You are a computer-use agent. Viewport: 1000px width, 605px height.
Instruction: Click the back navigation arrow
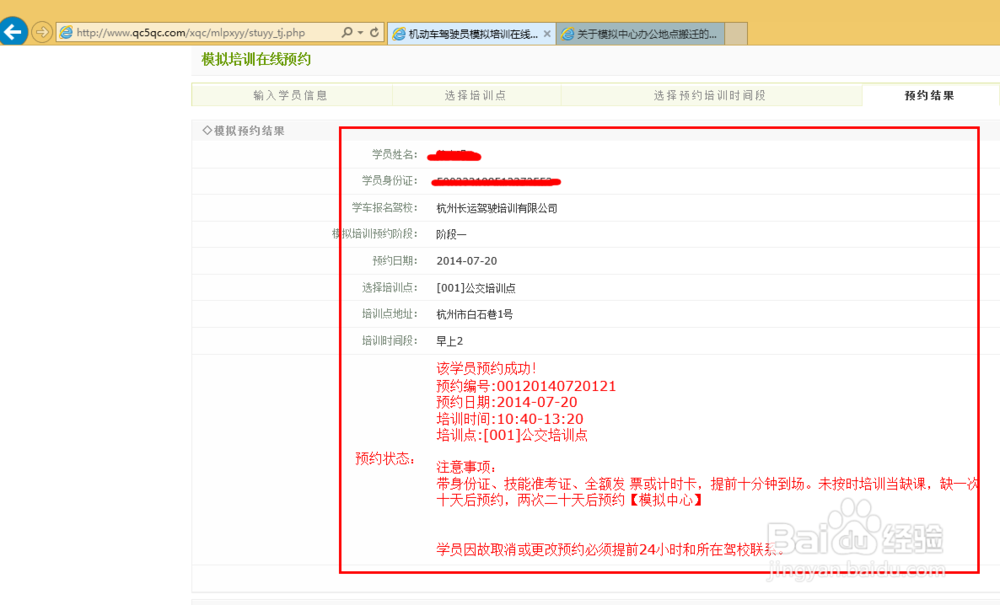click(x=14, y=31)
